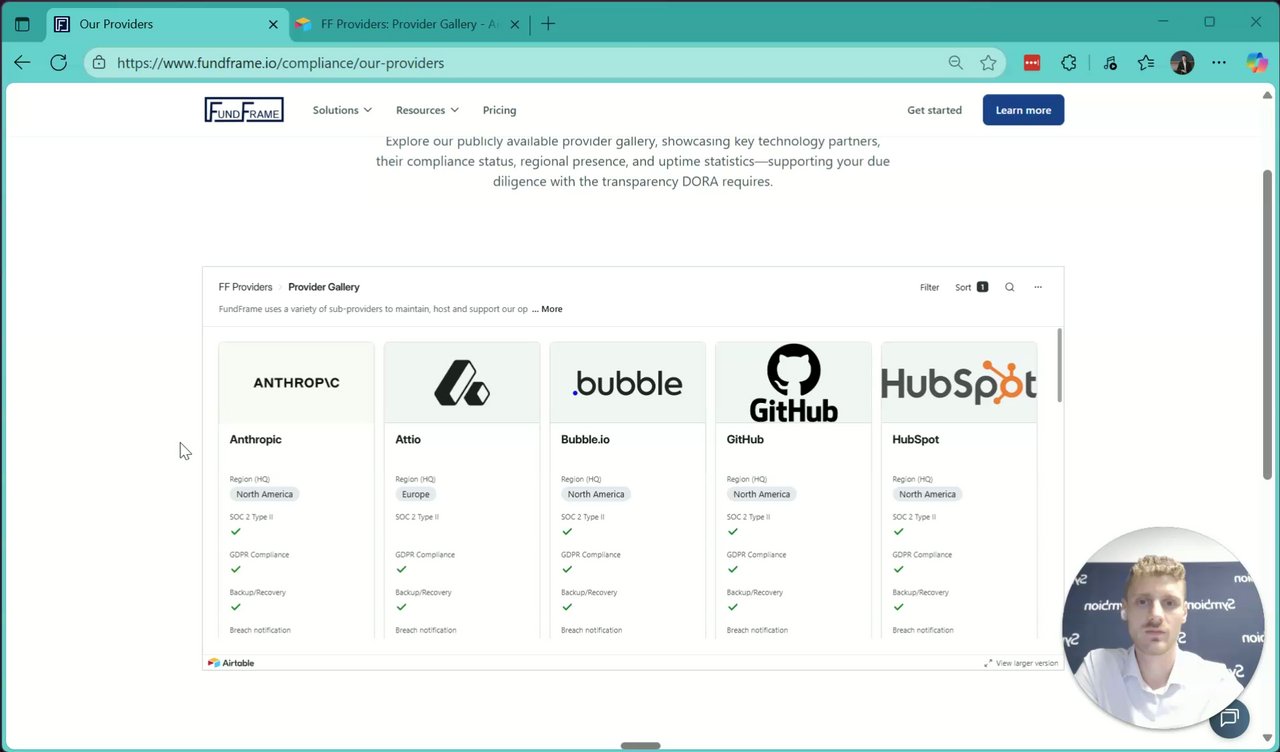Click the Get started link
The width and height of the screenshot is (1280, 752).
[x=934, y=110]
